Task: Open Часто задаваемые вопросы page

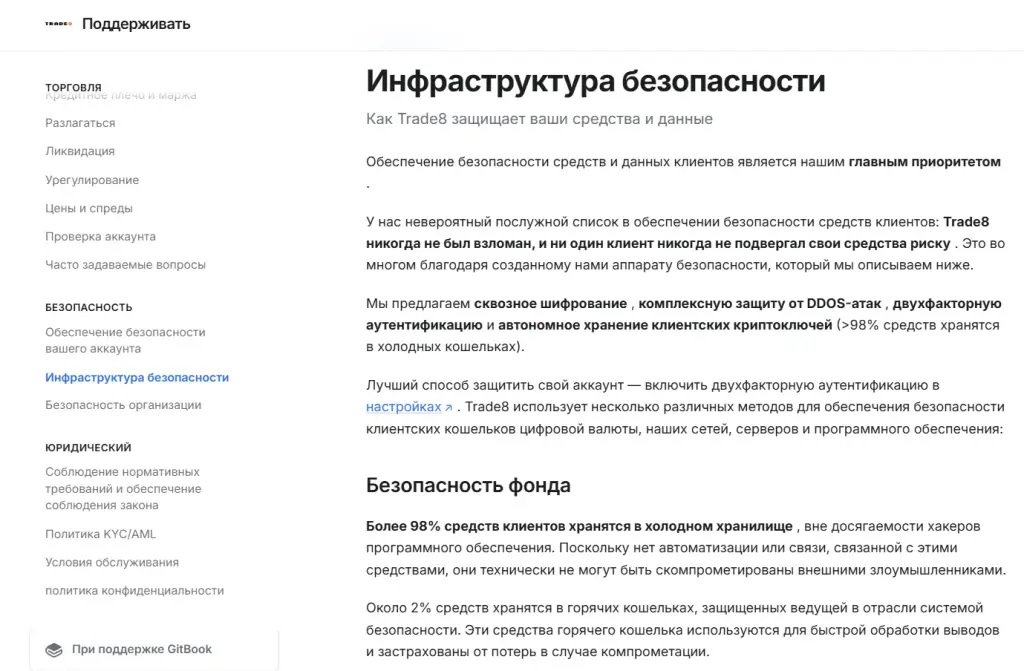Action: (x=125, y=265)
